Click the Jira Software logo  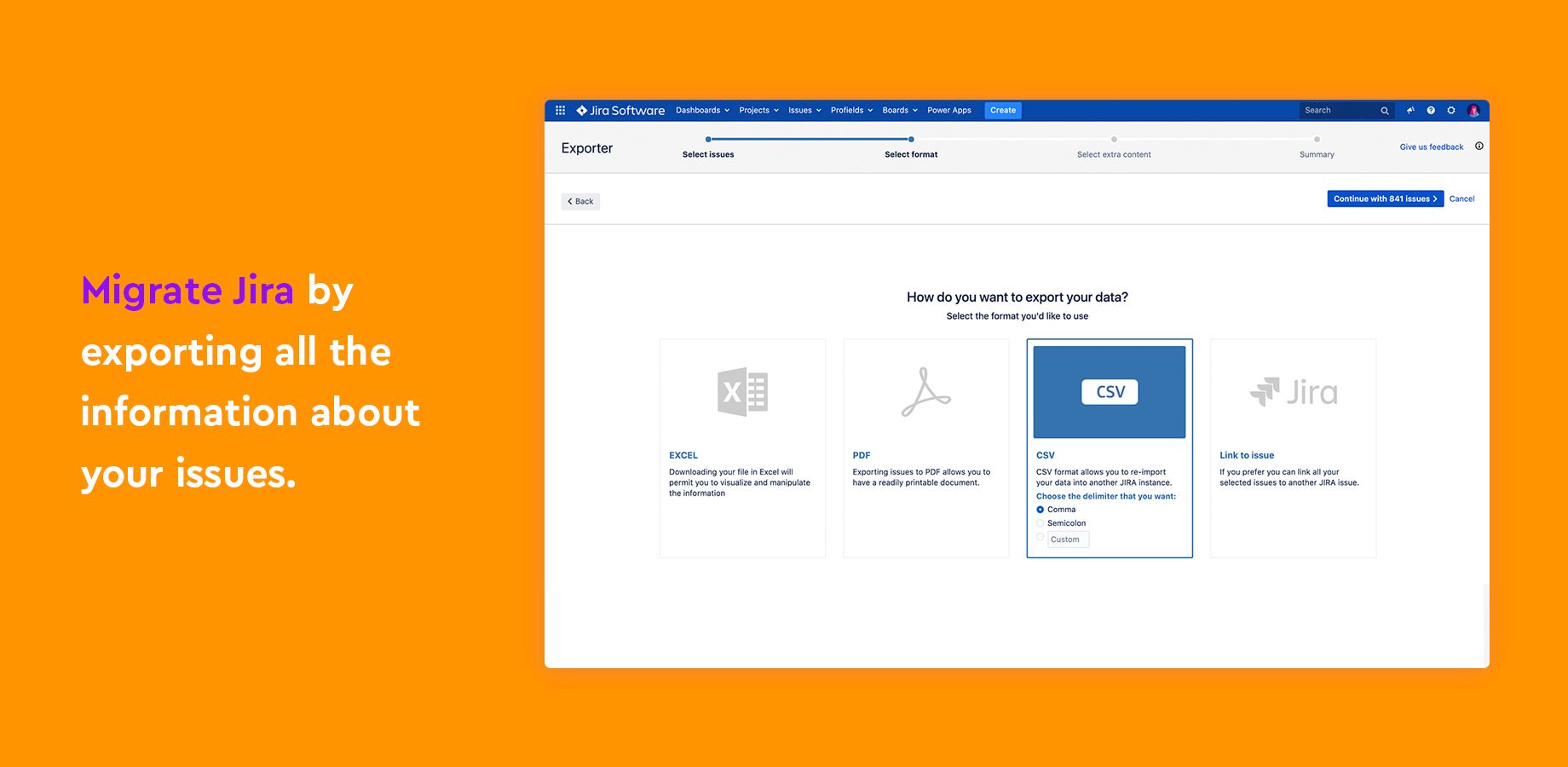[620, 110]
